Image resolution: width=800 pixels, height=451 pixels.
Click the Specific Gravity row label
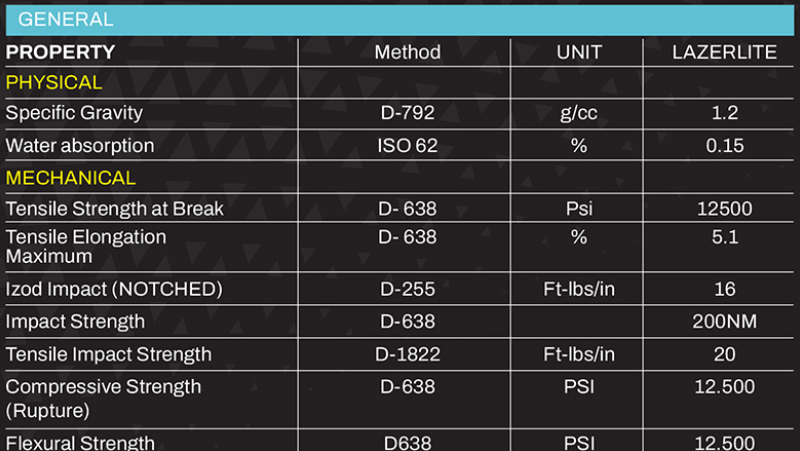[74, 114]
